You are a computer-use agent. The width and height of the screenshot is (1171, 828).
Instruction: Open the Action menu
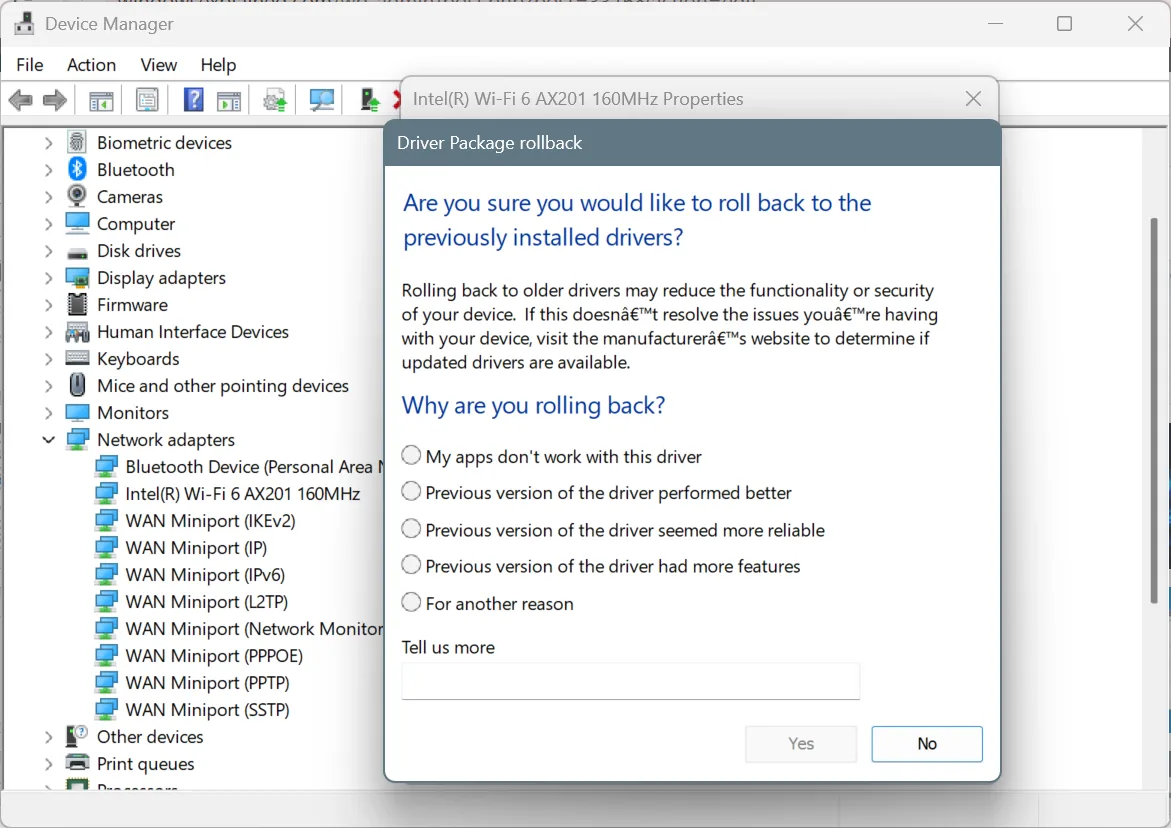point(91,65)
